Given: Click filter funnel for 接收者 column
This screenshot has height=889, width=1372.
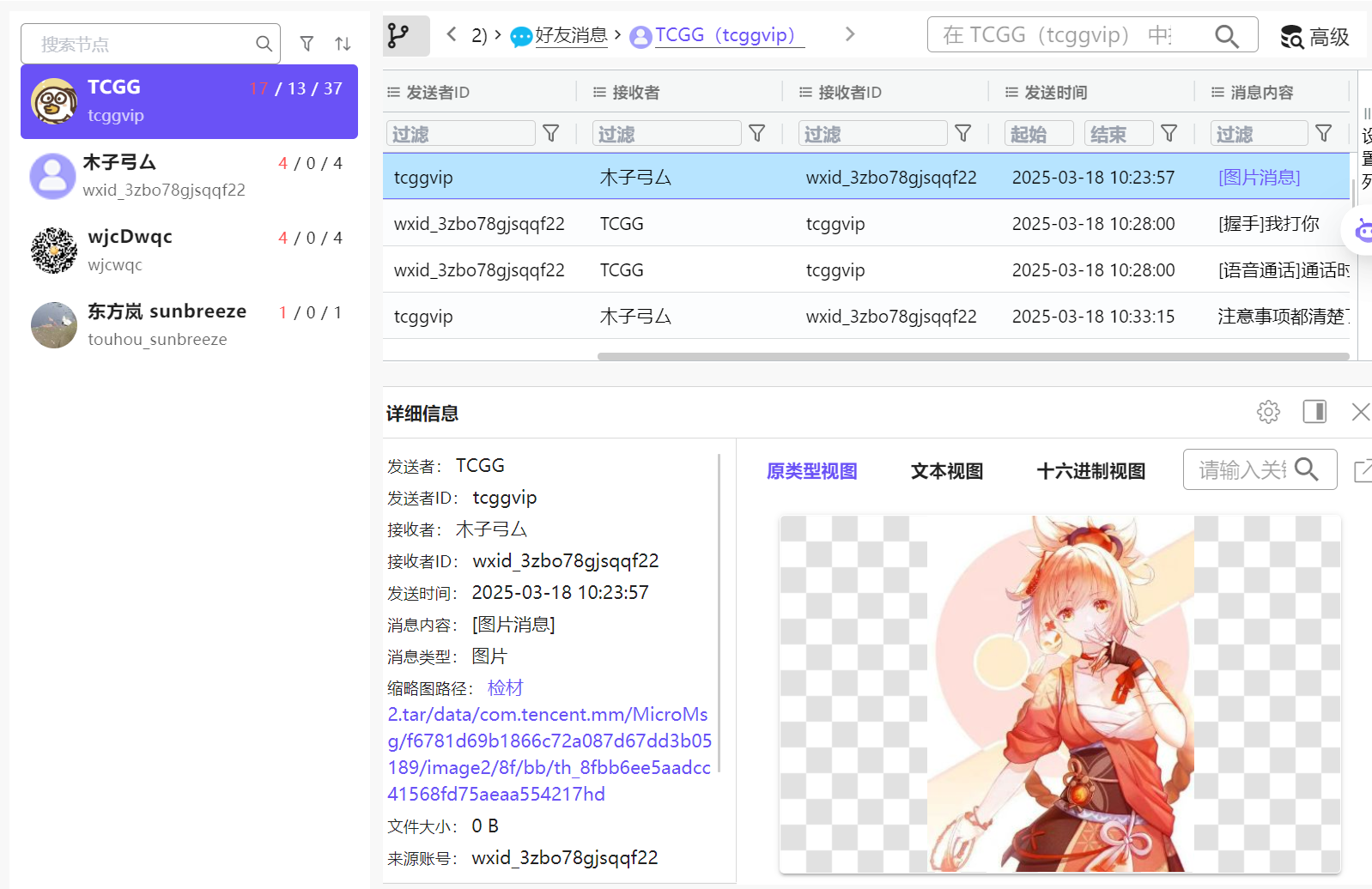Looking at the screenshot, I should tap(757, 133).
